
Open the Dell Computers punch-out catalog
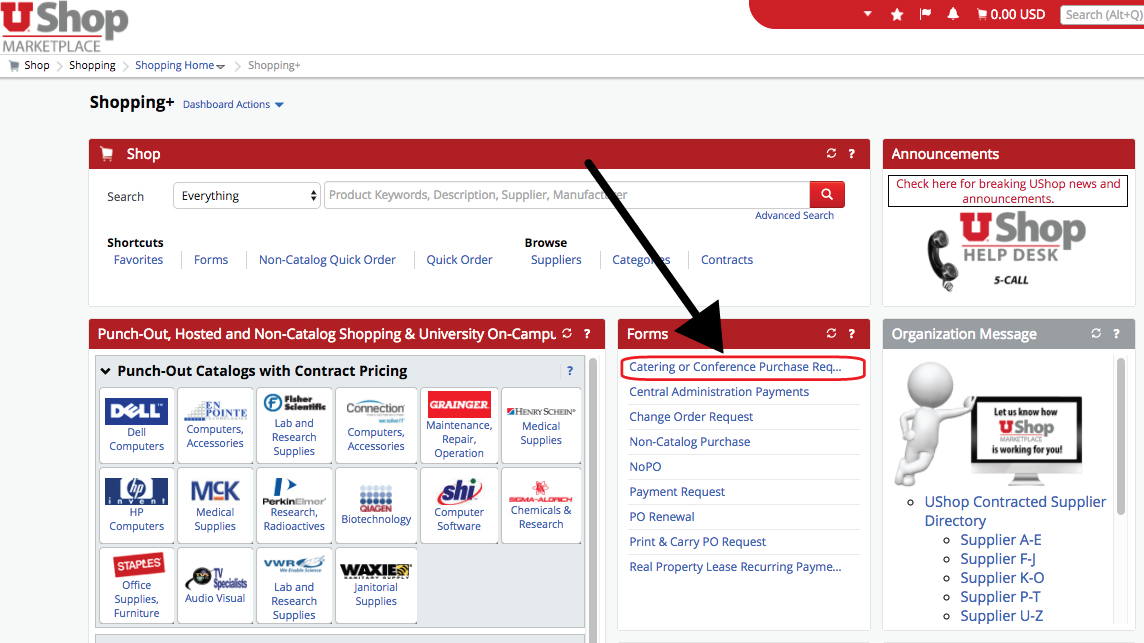tap(136, 426)
